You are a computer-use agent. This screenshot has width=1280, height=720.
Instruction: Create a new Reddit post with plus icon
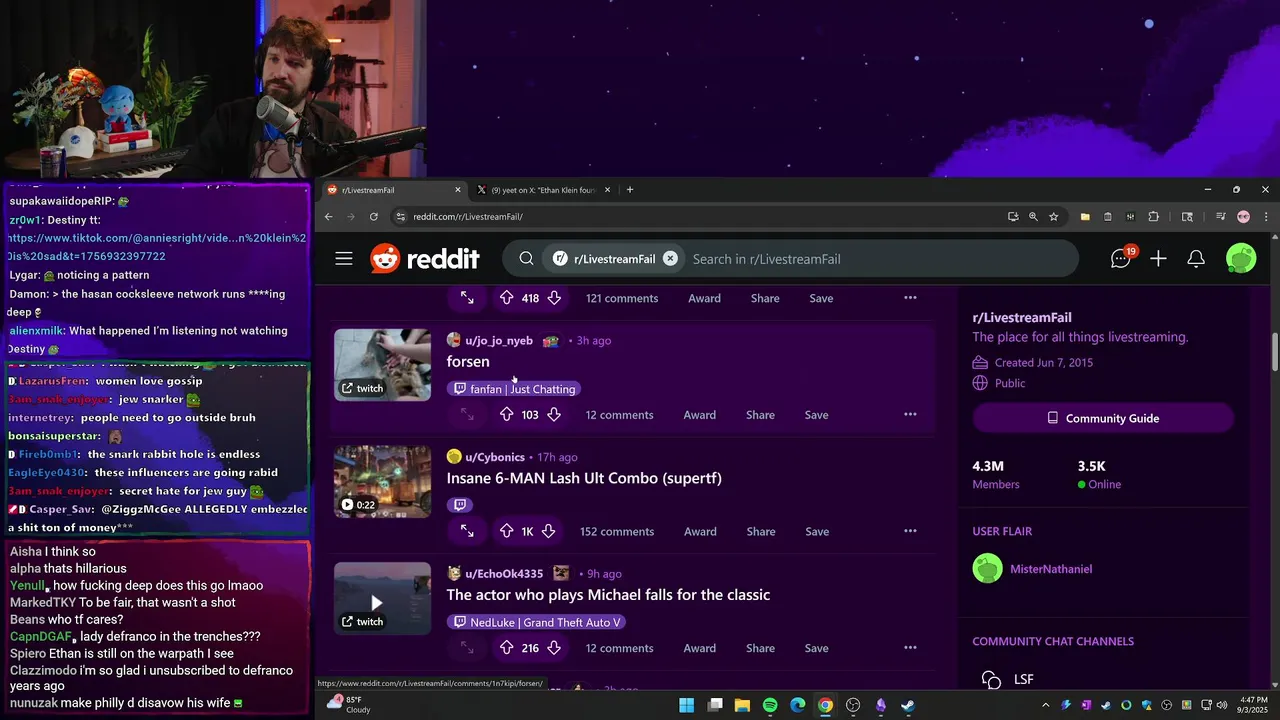pyautogui.click(x=1158, y=259)
